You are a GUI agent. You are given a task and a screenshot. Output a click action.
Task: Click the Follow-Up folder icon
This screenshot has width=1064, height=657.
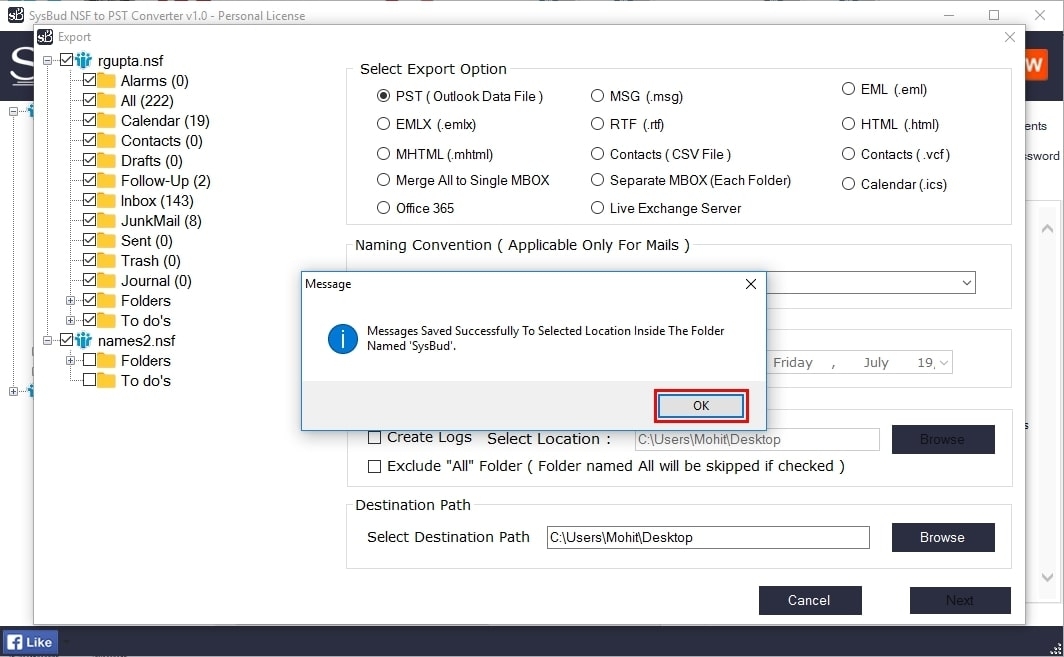coord(106,181)
